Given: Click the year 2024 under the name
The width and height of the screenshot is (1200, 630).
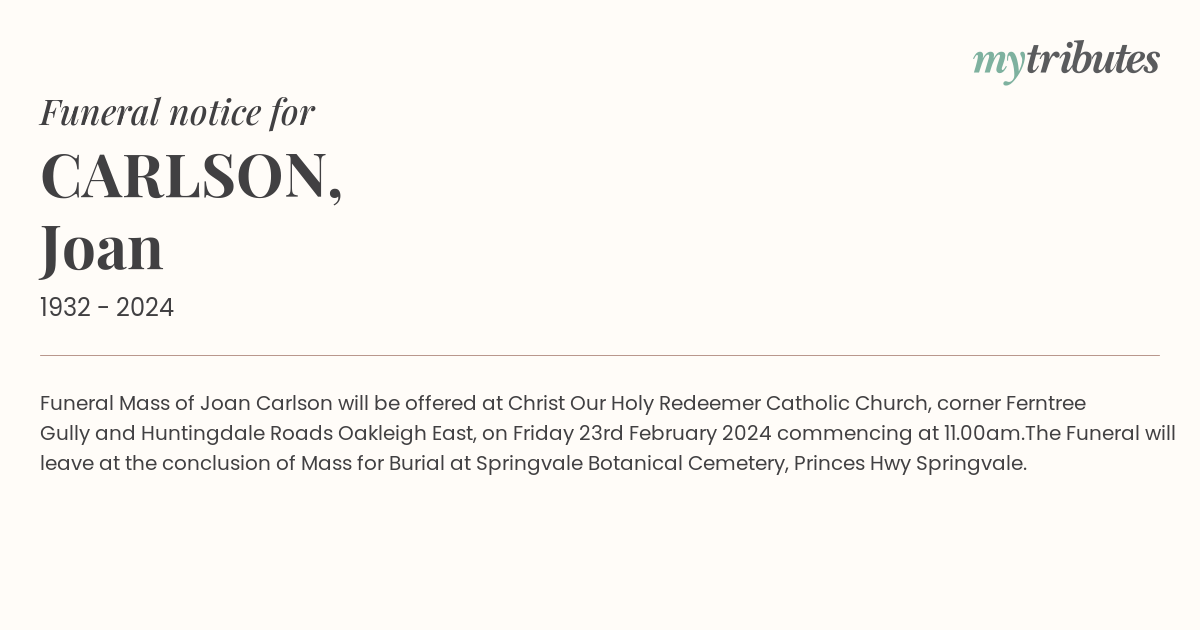Looking at the screenshot, I should point(145,308).
